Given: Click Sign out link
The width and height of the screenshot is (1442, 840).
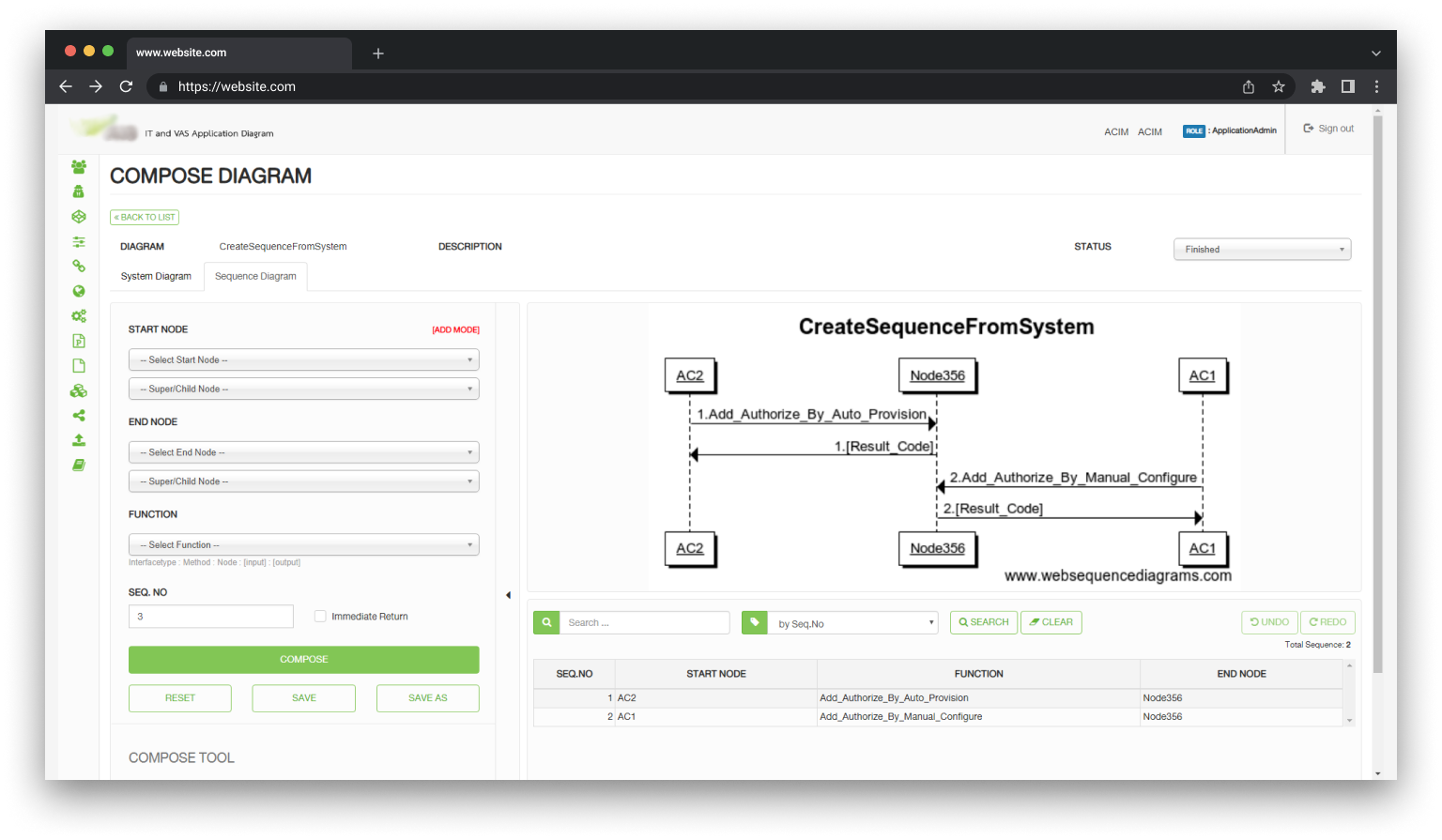Looking at the screenshot, I should (x=1328, y=129).
